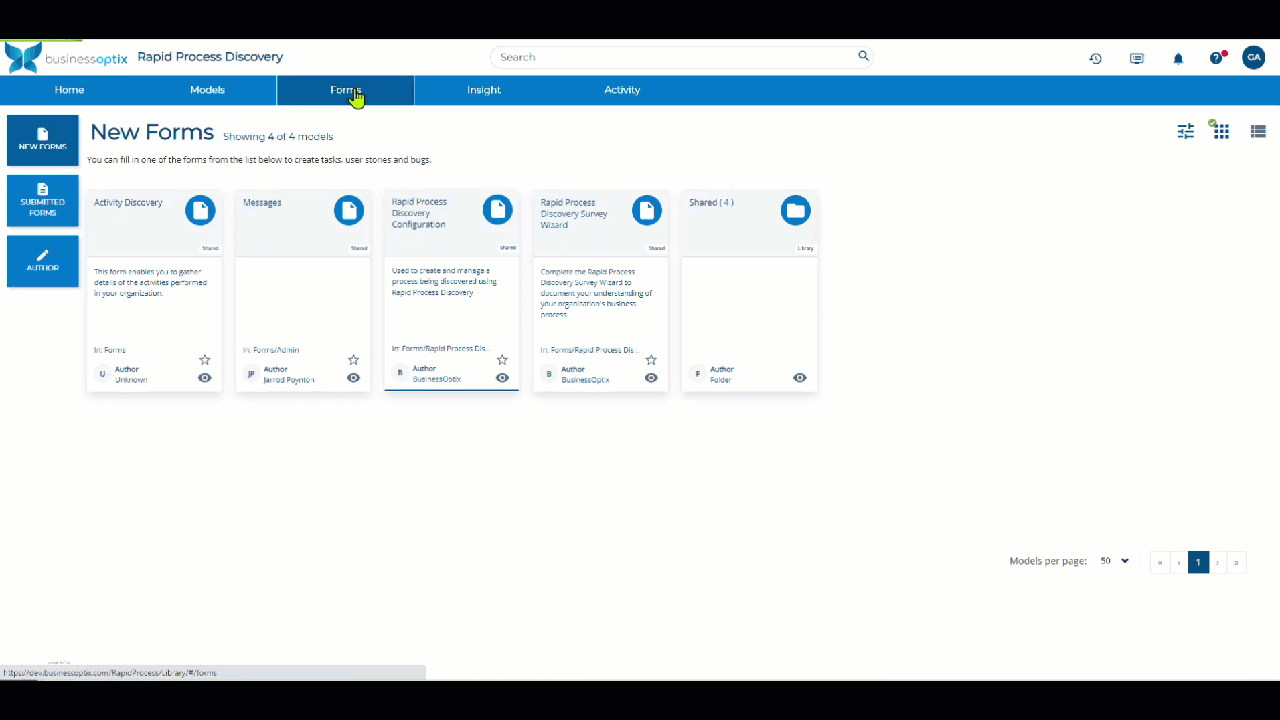Click author name 'Jarrod Poynton'
The width and height of the screenshot is (1280, 720).
289,380
